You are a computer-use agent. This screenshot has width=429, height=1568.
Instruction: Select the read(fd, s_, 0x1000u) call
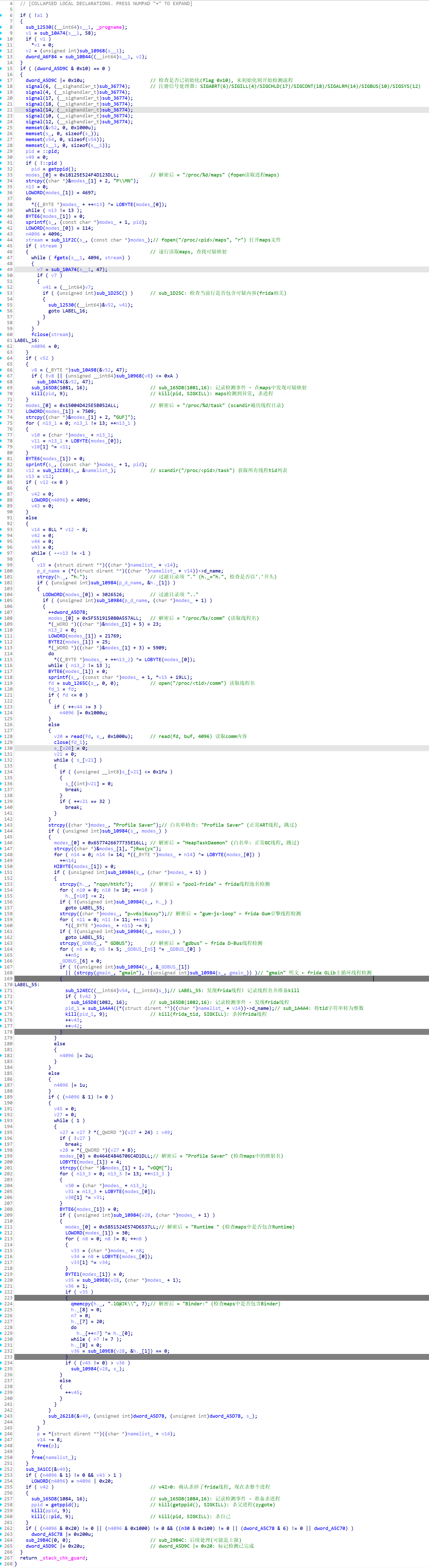click(x=101, y=736)
